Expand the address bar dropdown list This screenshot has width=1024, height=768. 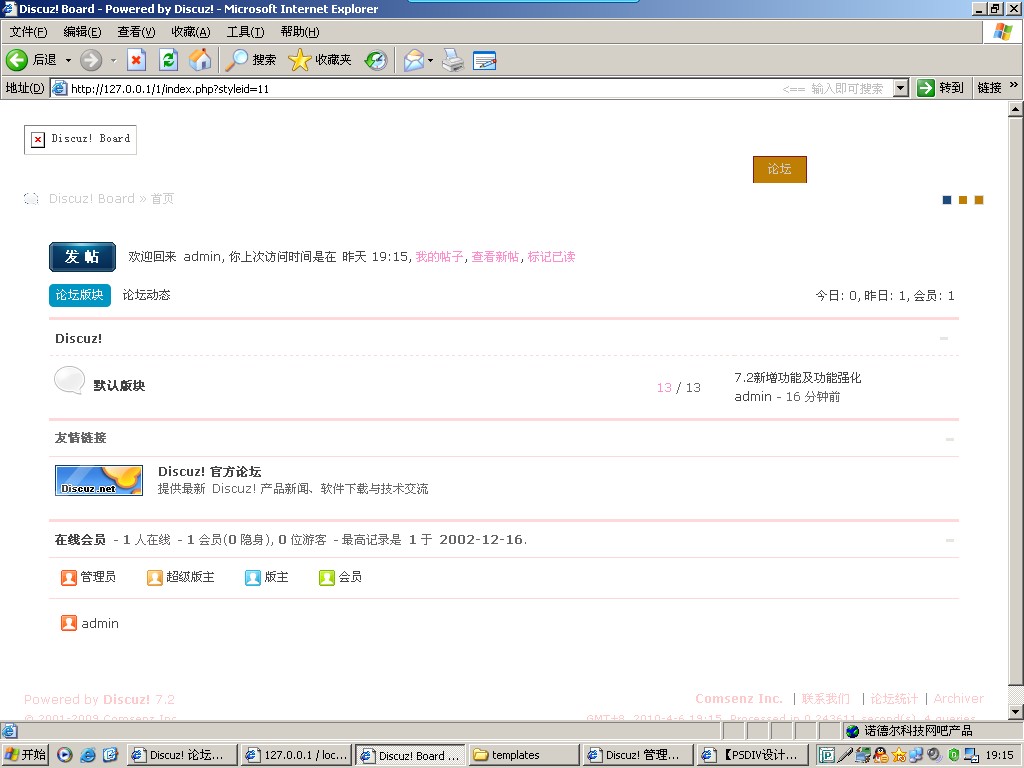[x=901, y=88]
